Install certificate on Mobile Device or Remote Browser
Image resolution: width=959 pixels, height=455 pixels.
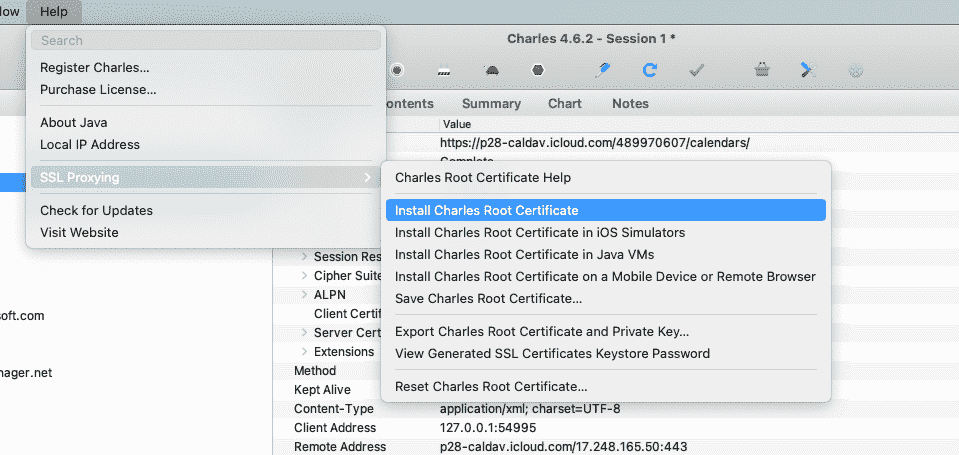[605, 276]
